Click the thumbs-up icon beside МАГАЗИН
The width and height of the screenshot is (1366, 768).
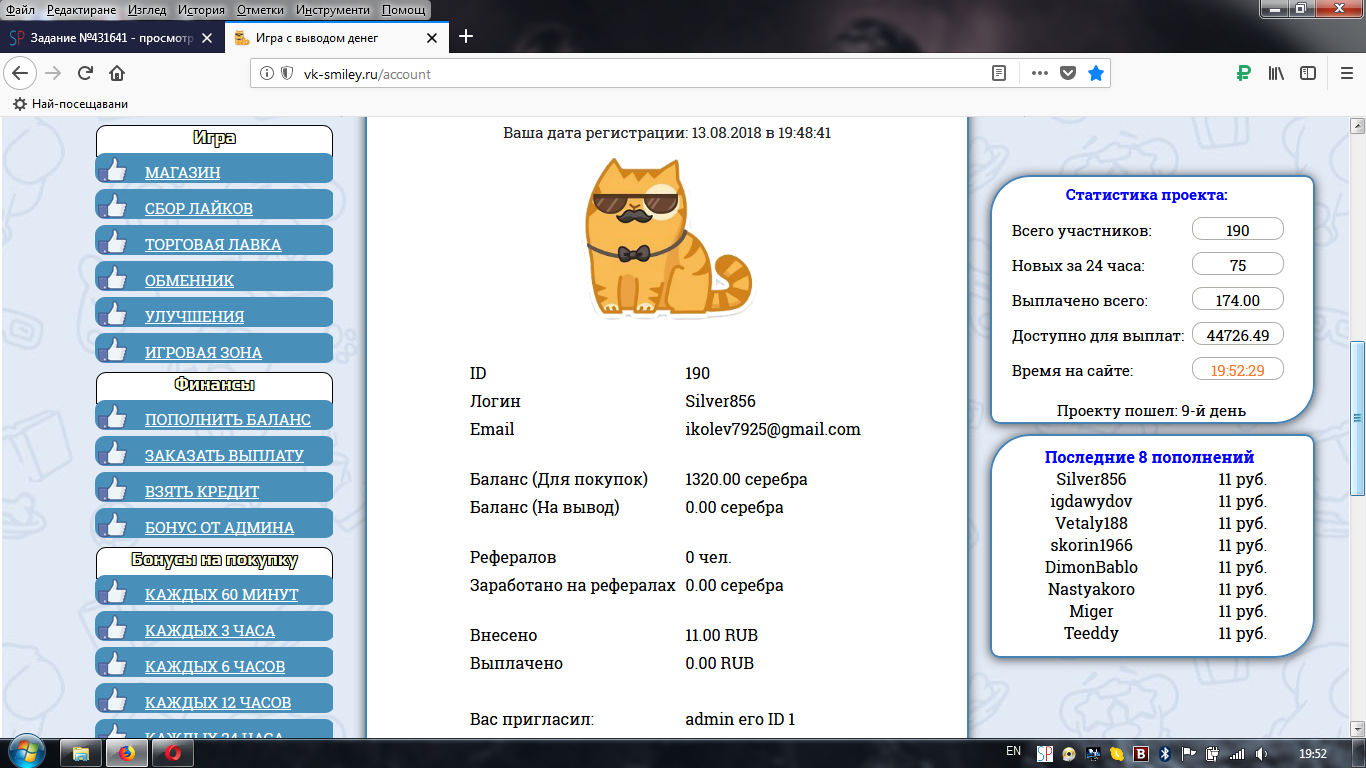tap(113, 170)
